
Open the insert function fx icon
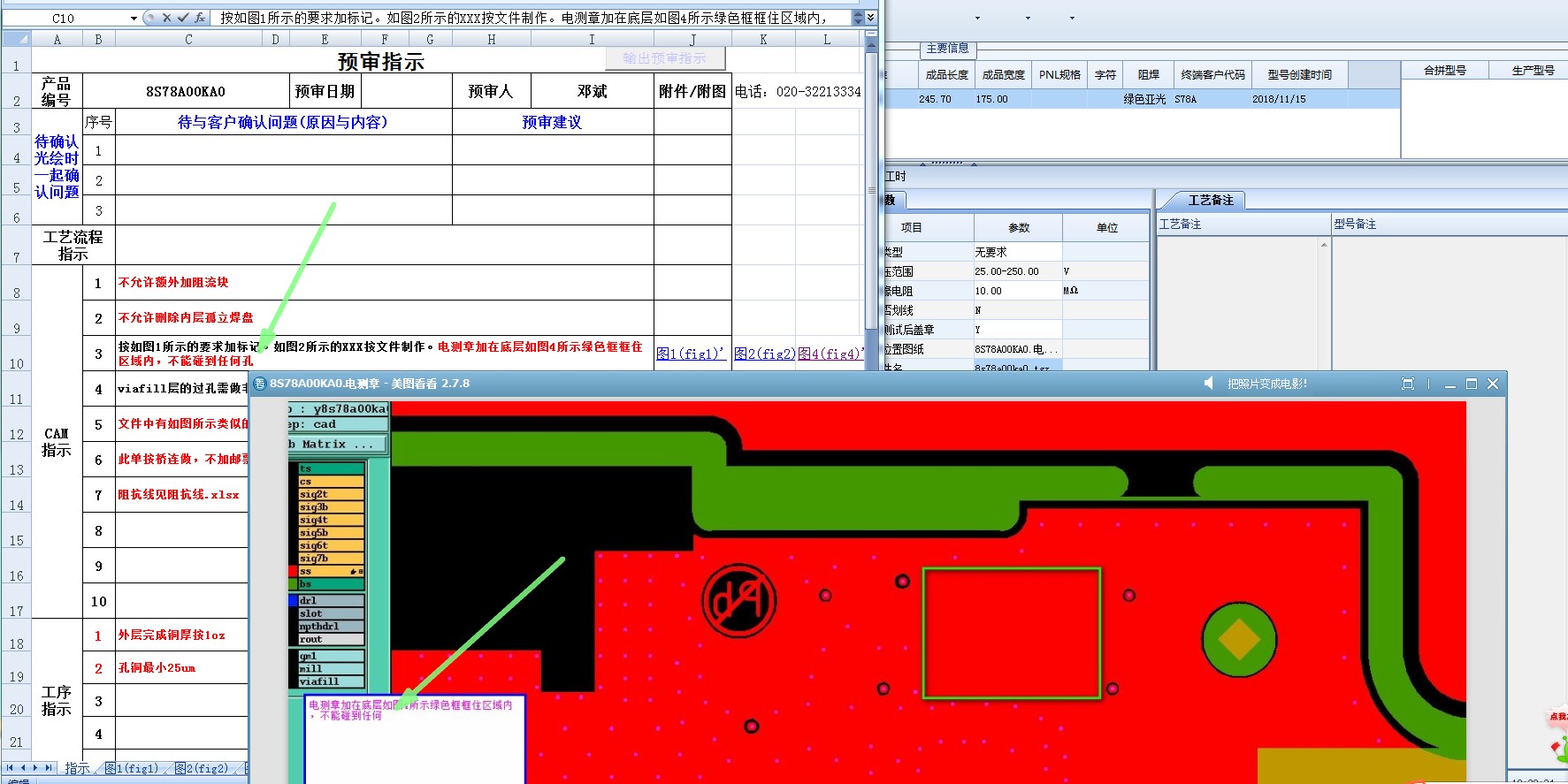[x=200, y=18]
